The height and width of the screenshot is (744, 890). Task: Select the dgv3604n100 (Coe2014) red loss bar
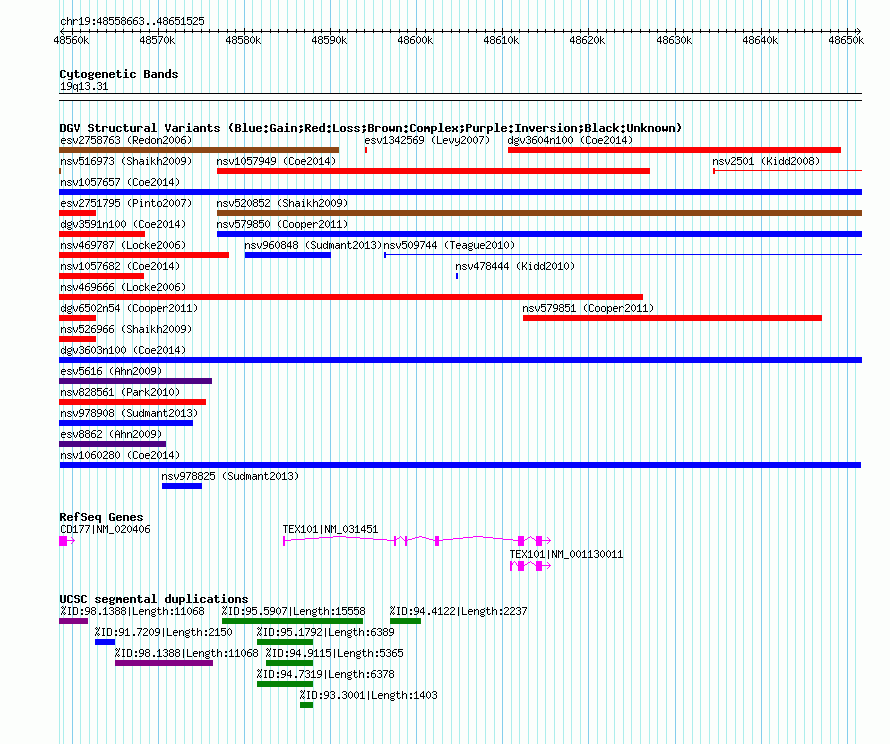pos(674,150)
